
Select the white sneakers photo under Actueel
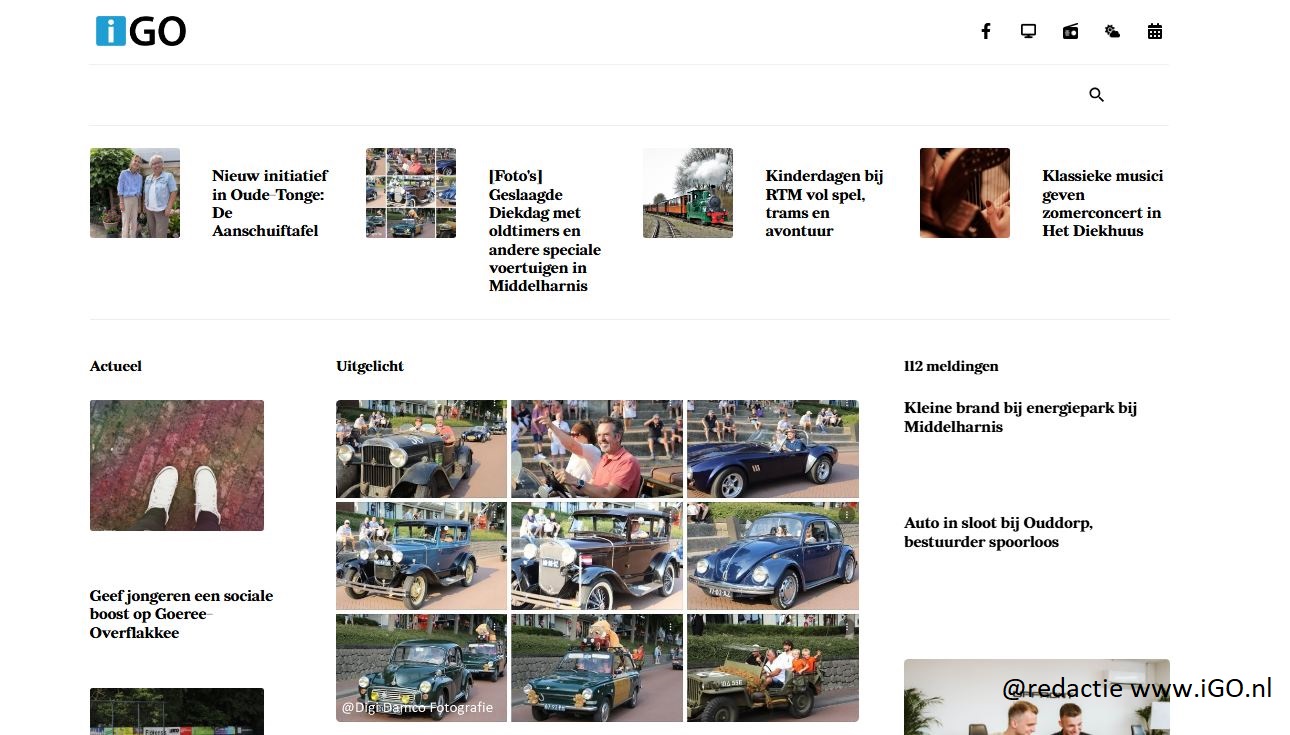click(x=177, y=465)
